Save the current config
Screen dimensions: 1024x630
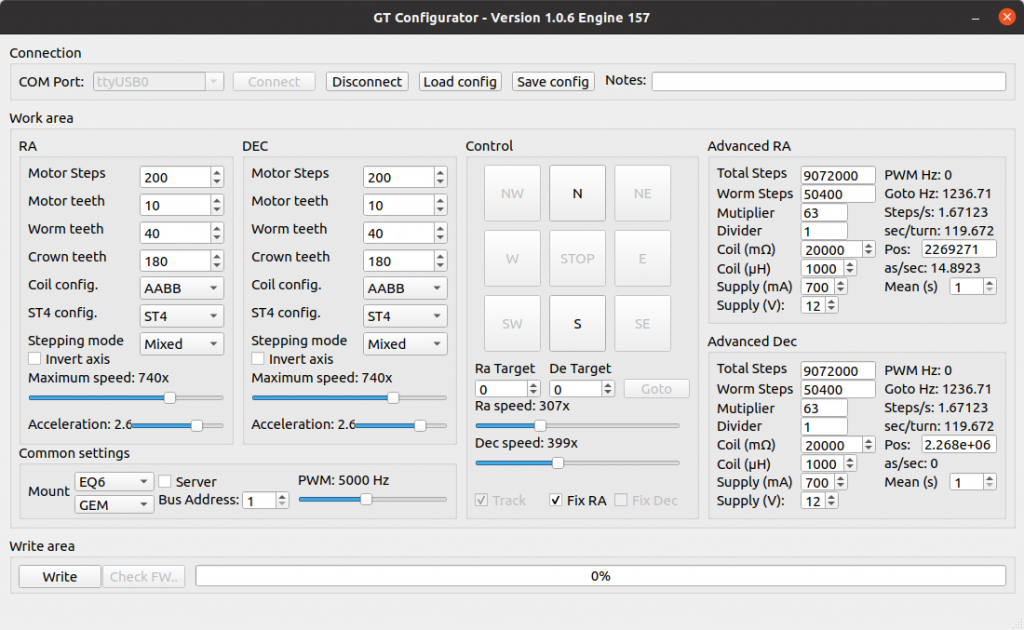pos(553,82)
